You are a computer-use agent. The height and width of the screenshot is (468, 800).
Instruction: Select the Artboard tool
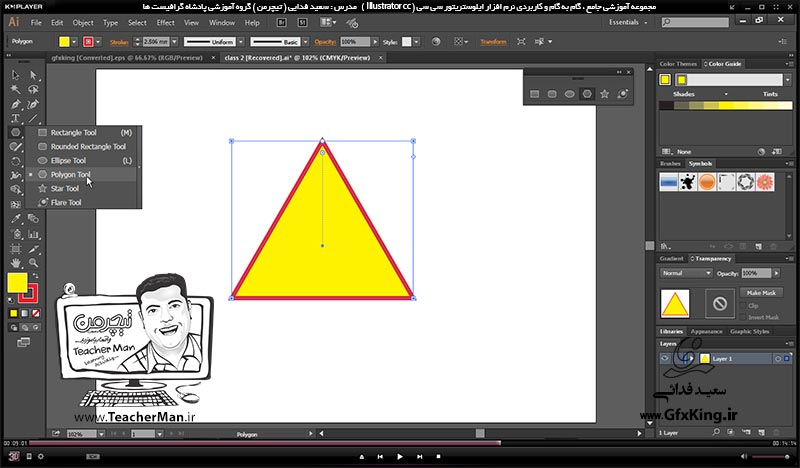pyautogui.click(x=15, y=249)
